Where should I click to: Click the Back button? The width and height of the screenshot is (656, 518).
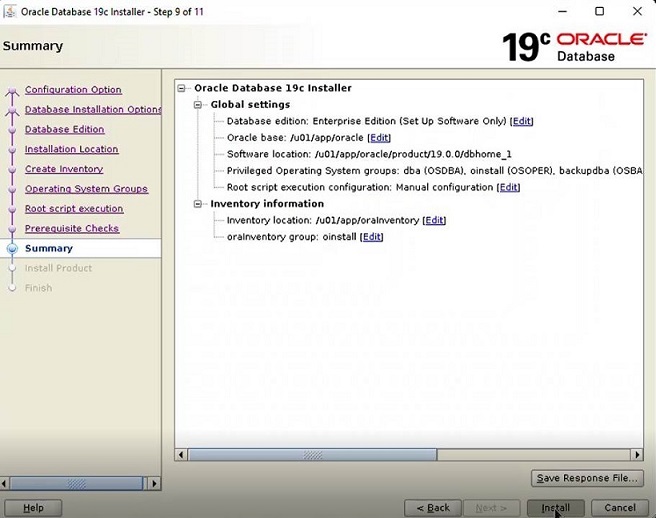pos(433,508)
